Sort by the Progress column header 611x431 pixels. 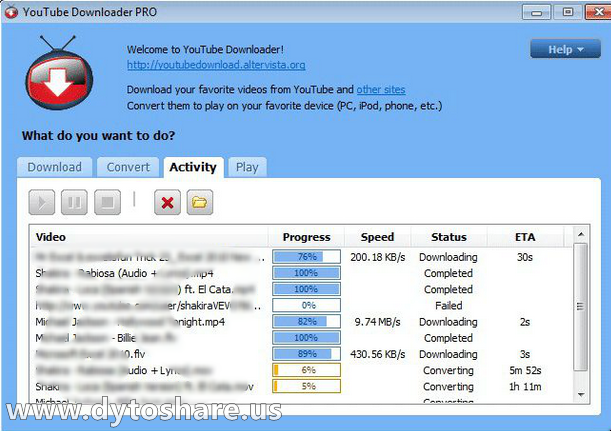click(x=306, y=237)
